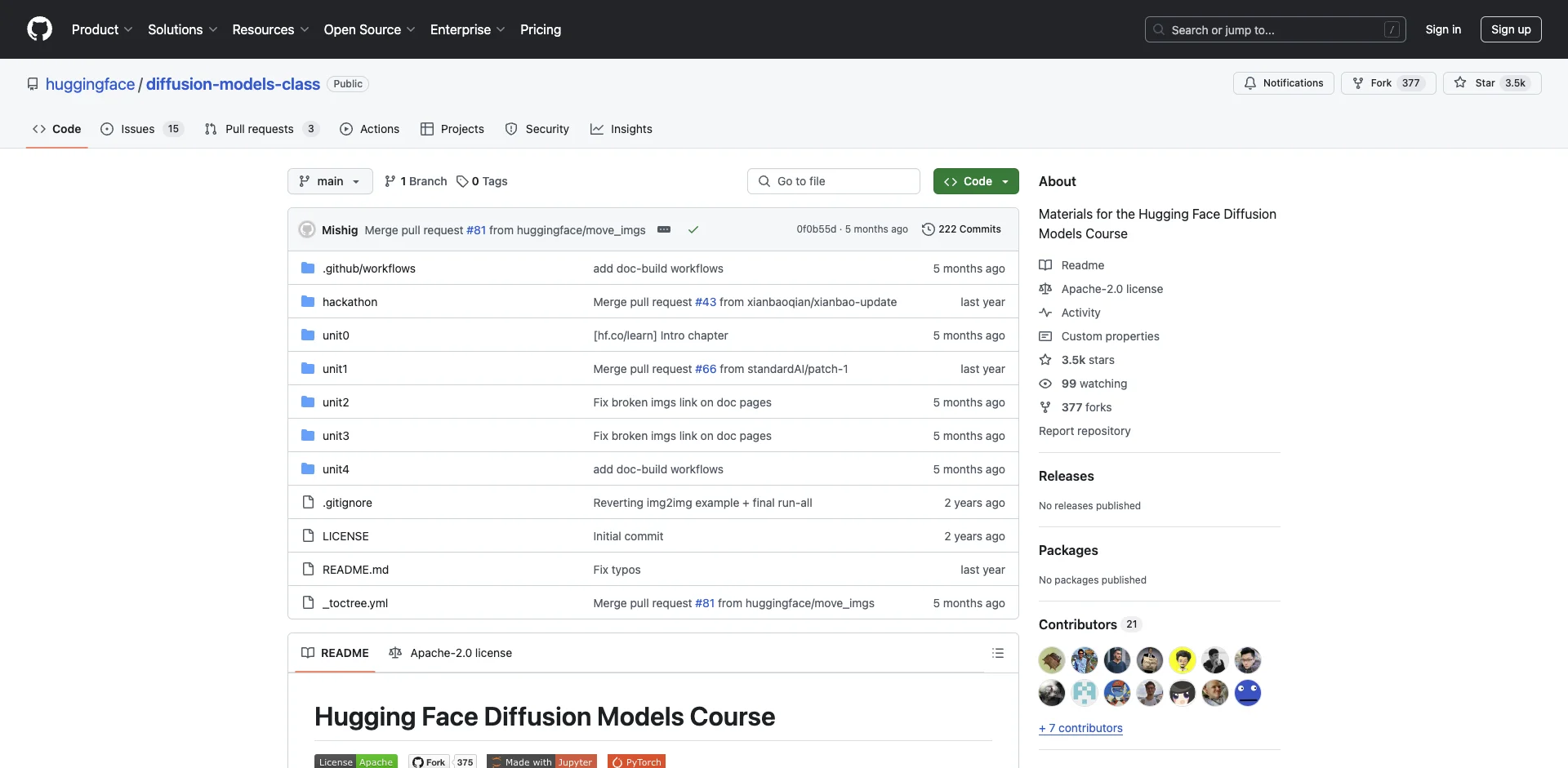Click the + 7 contributors link
This screenshot has width=1568, height=768.
click(x=1080, y=728)
